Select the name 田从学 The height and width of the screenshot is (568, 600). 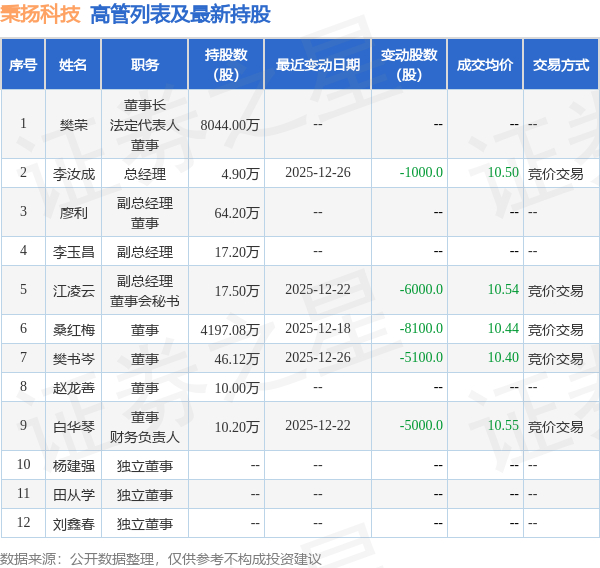click(x=73, y=495)
